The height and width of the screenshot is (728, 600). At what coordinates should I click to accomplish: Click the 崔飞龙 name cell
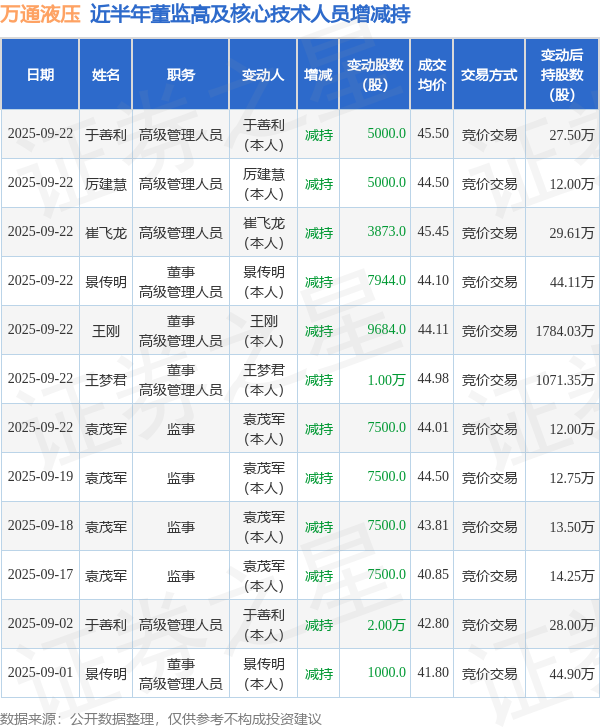[x=106, y=233]
